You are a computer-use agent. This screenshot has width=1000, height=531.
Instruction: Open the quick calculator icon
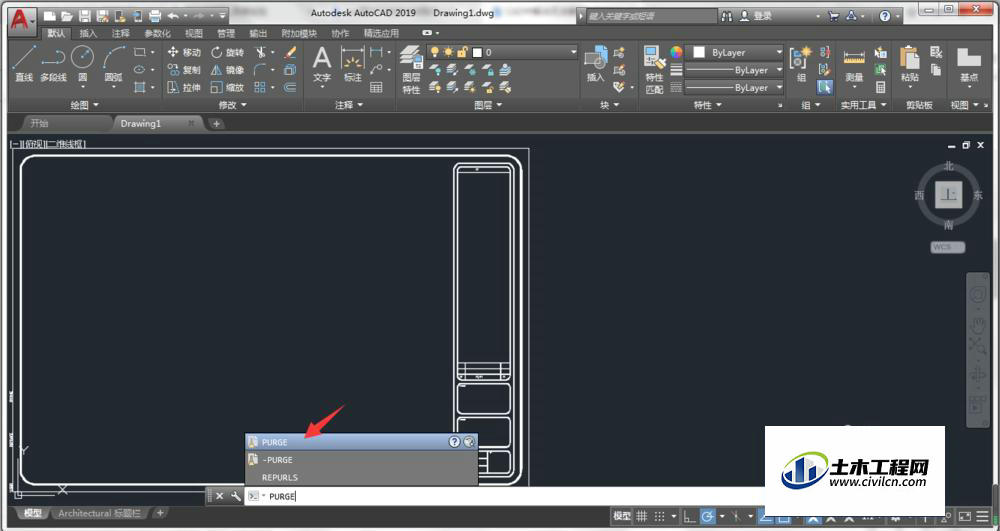pyautogui.click(x=881, y=88)
